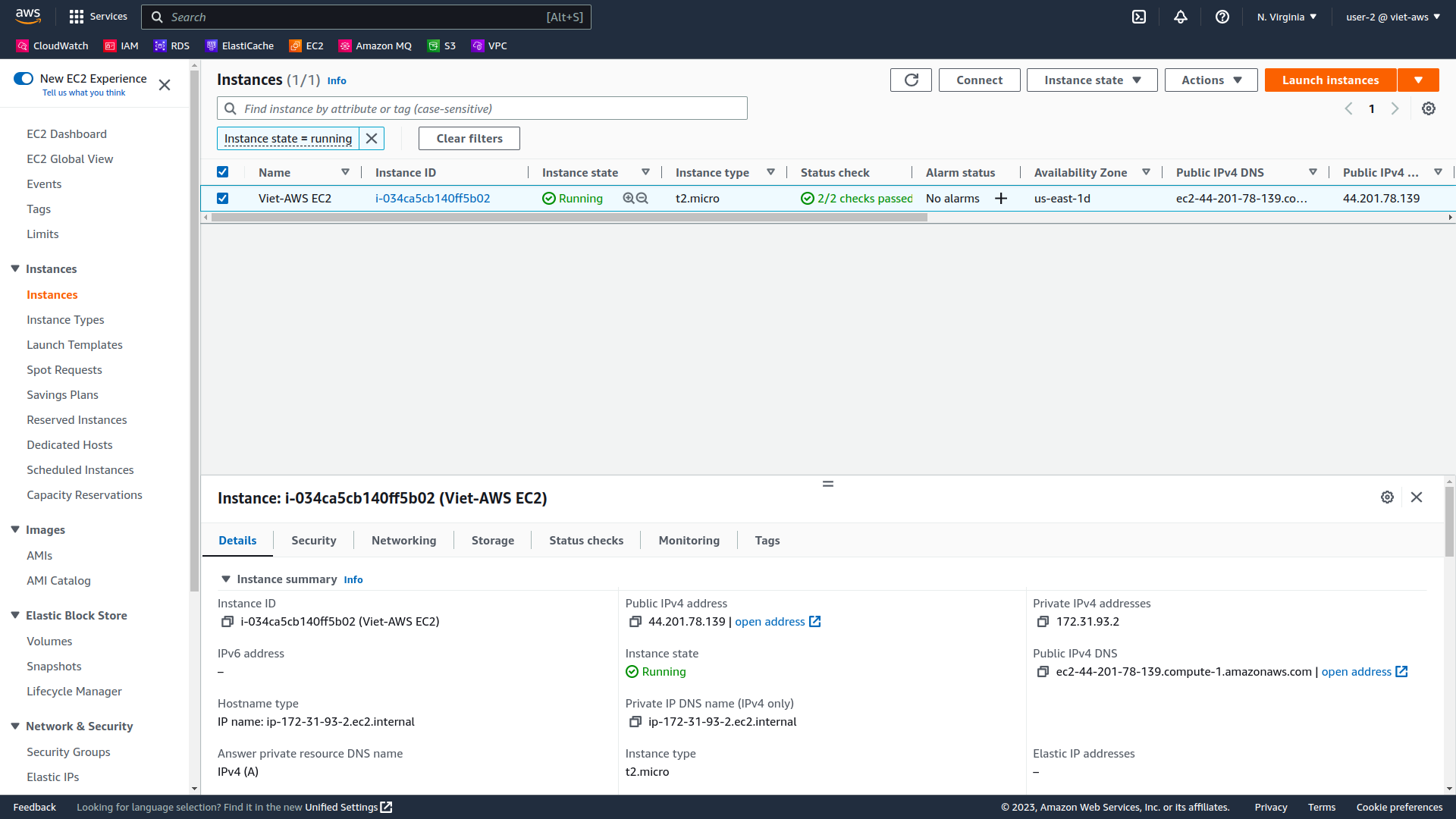Launch the CloudShell terminal icon
Viewport: 1456px width, 819px height.
[x=1139, y=17]
